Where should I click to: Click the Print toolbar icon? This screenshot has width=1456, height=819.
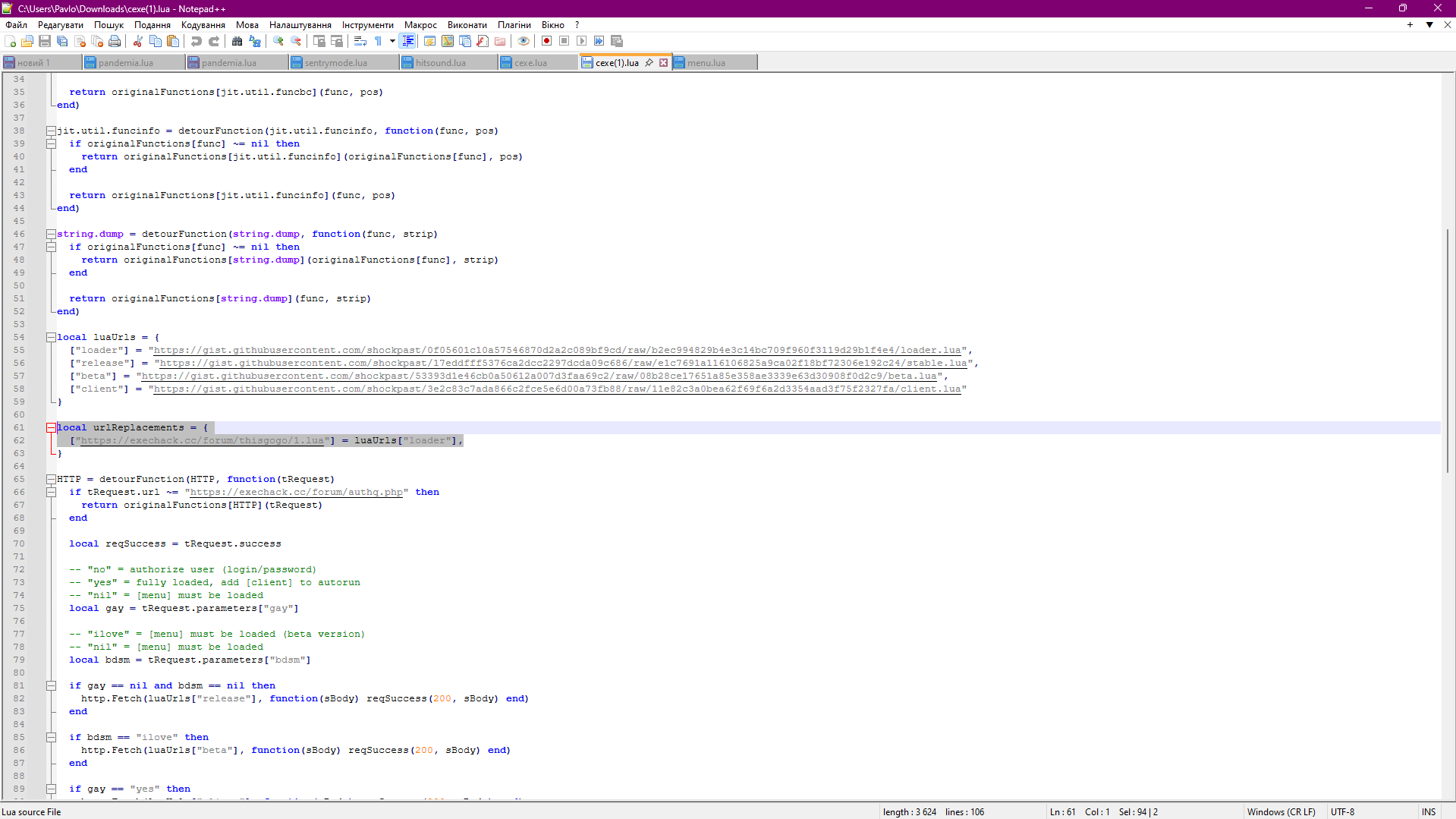click(115, 41)
